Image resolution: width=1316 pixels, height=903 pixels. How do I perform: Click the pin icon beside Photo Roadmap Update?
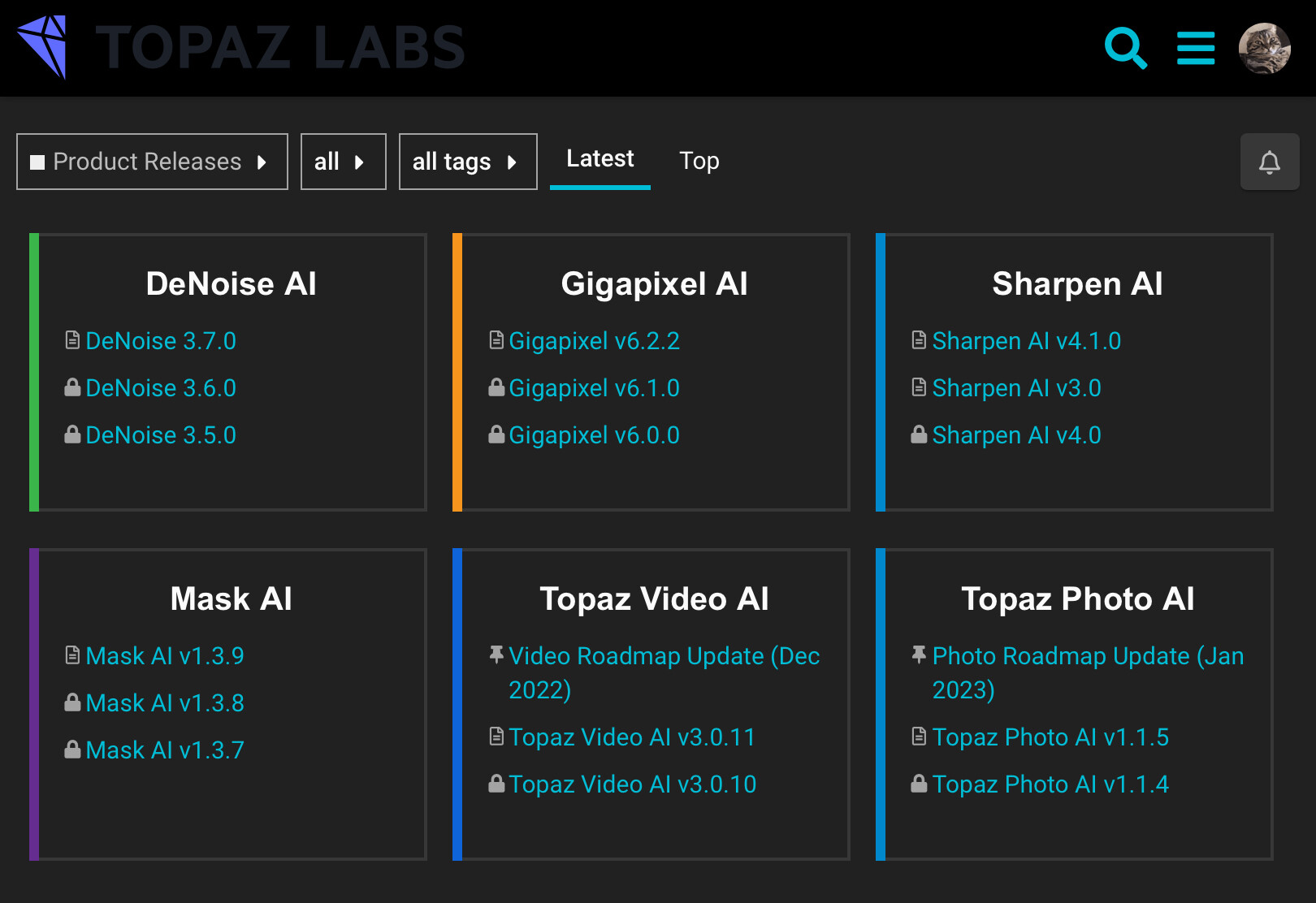click(x=919, y=655)
